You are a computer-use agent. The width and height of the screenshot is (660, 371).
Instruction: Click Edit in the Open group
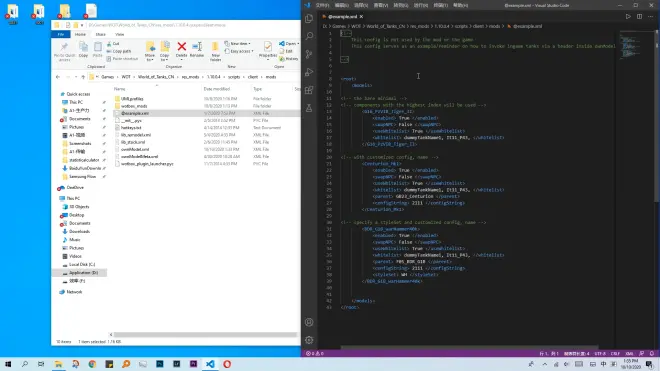point(286,51)
